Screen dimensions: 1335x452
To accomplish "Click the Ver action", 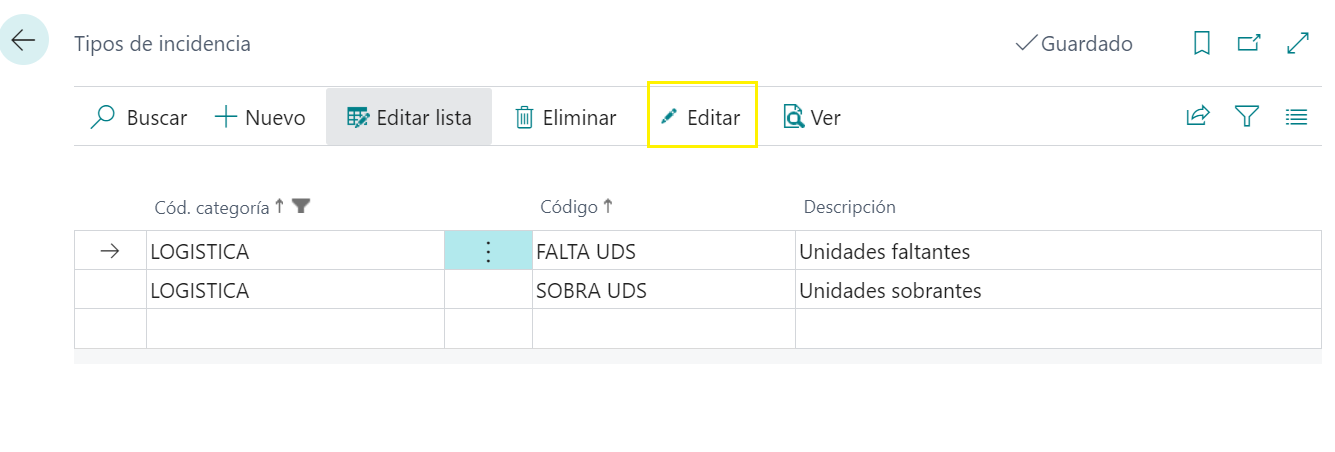I will (812, 117).
